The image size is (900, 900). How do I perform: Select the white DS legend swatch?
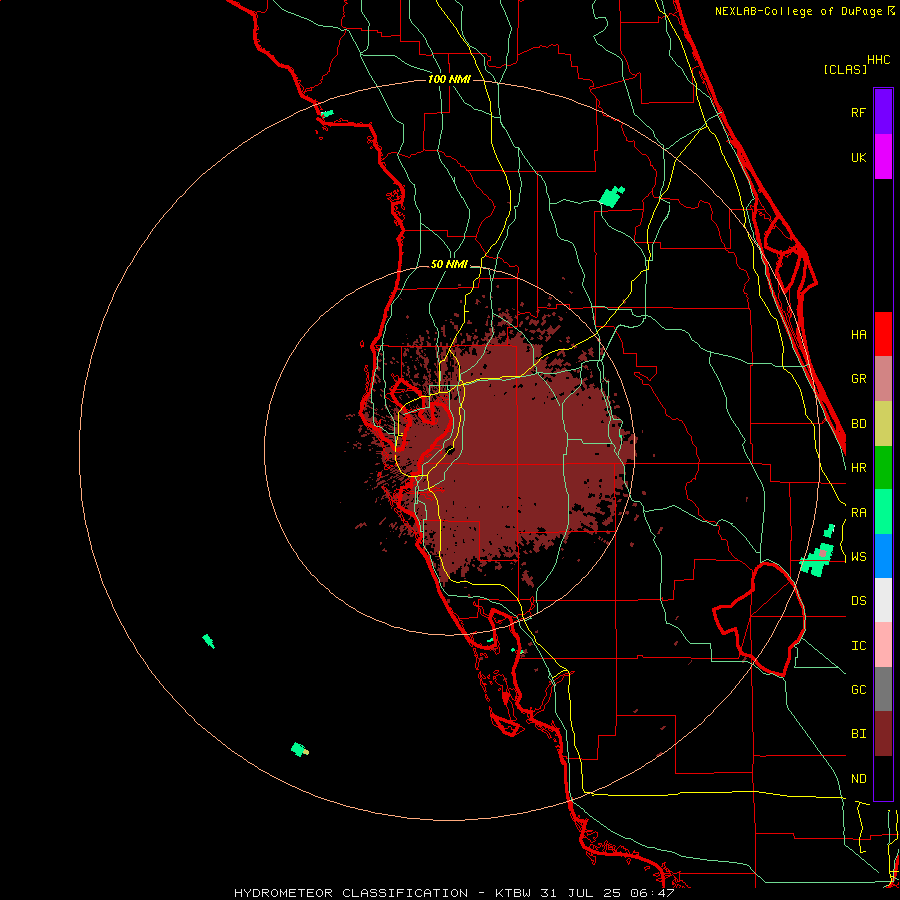[883, 600]
